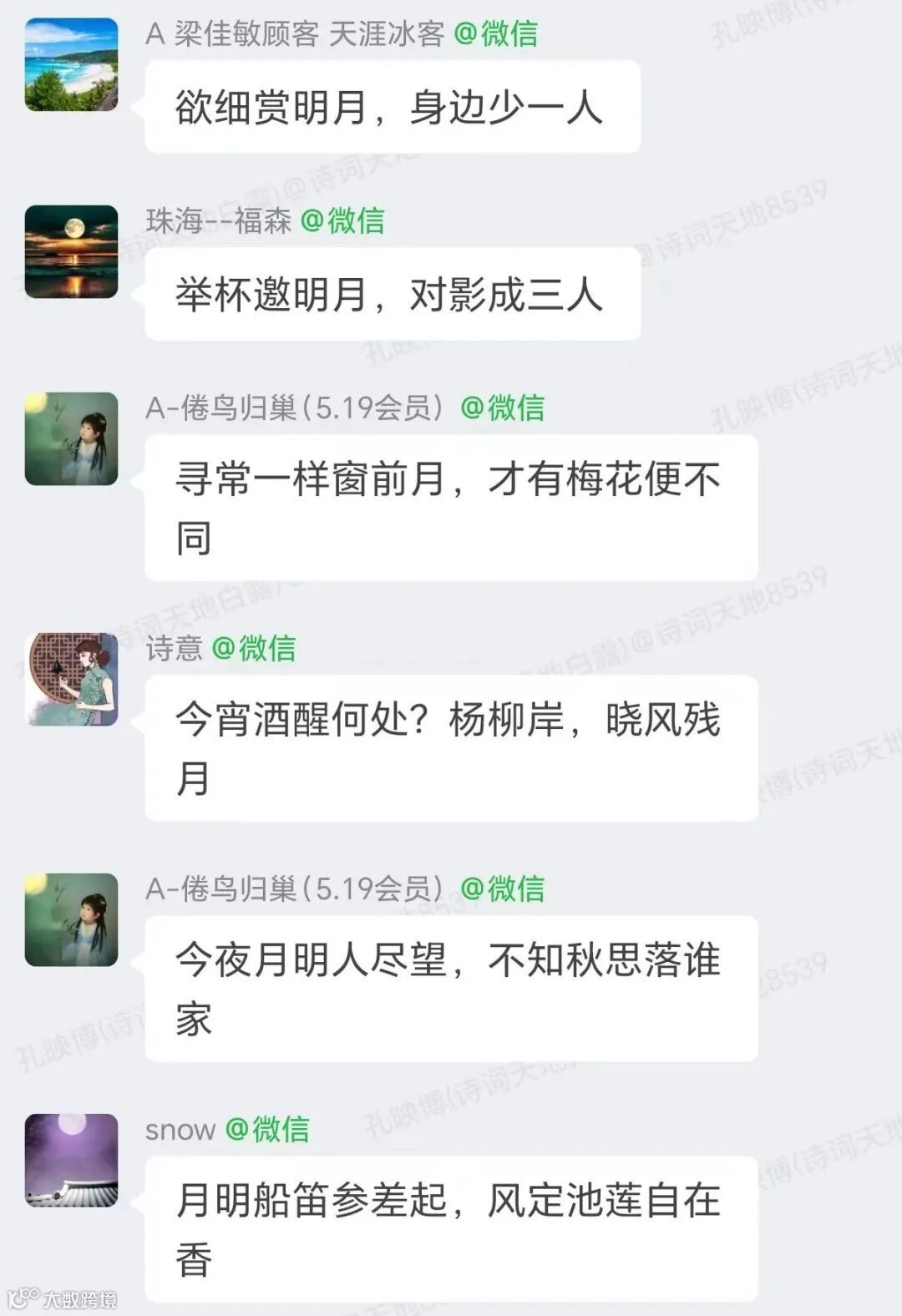Click @微信 tag beside 梁佳敏顾客 天涯冰客
The image size is (902, 1316).
(495, 33)
